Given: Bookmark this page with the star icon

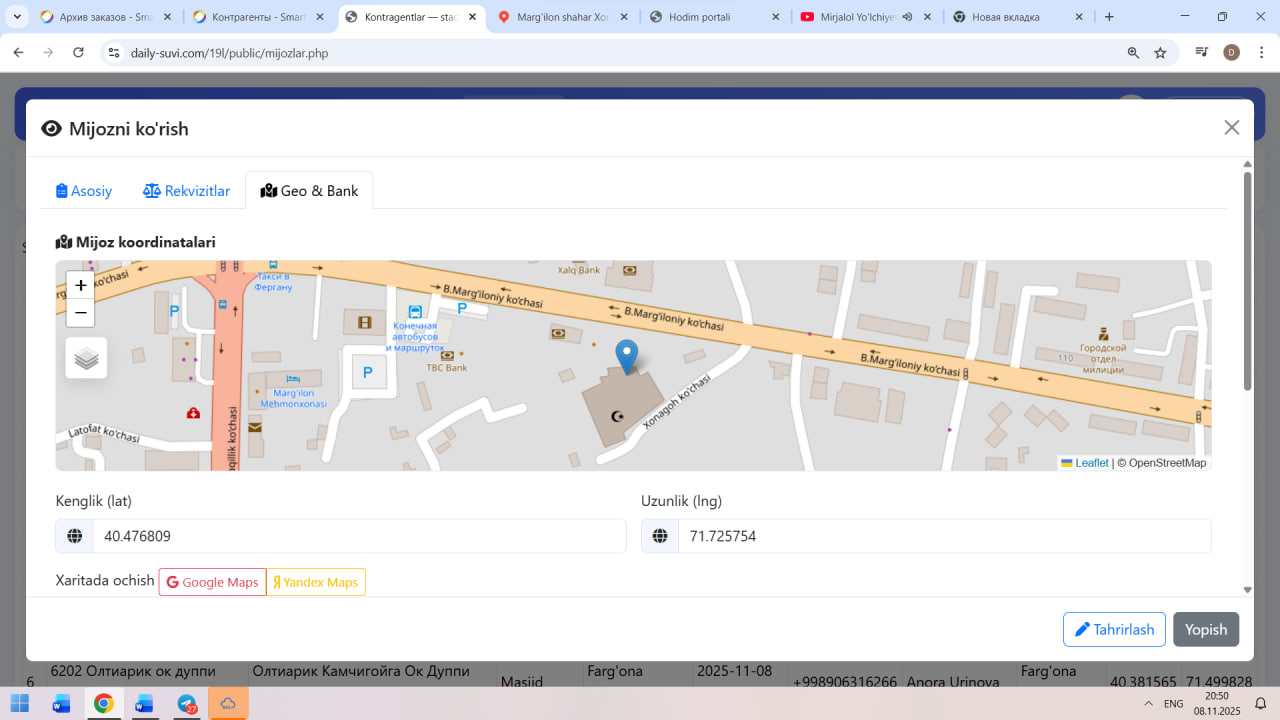Looking at the screenshot, I should pos(1160,53).
